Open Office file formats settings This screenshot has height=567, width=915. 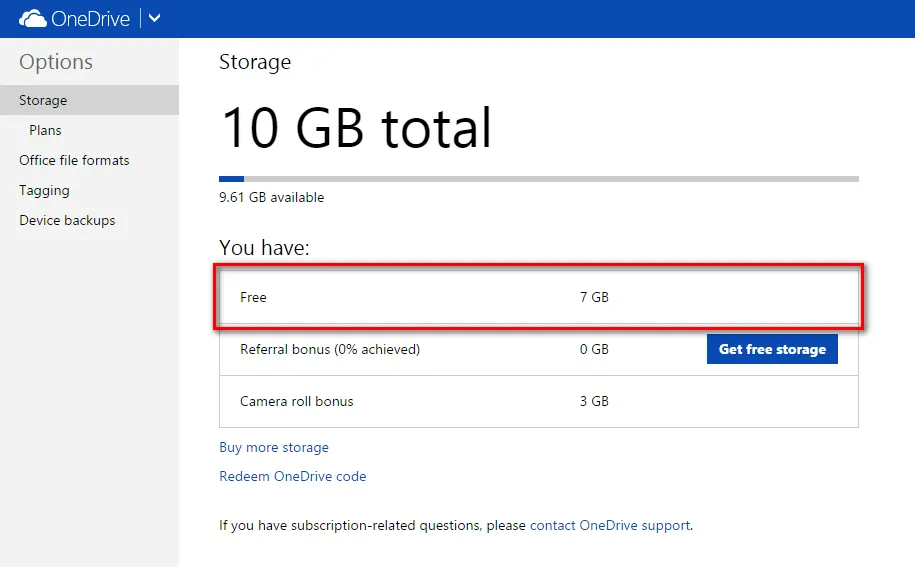pos(74,160)
